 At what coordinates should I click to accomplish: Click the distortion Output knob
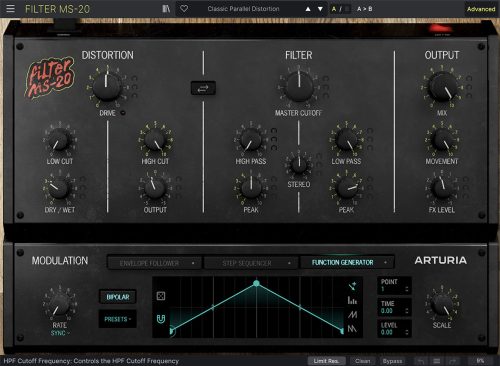(x=155, y=188)
